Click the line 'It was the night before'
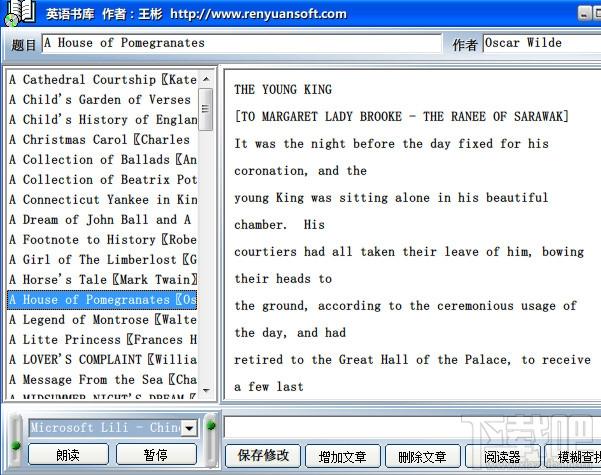601x475 pixels. click(391, 144)
